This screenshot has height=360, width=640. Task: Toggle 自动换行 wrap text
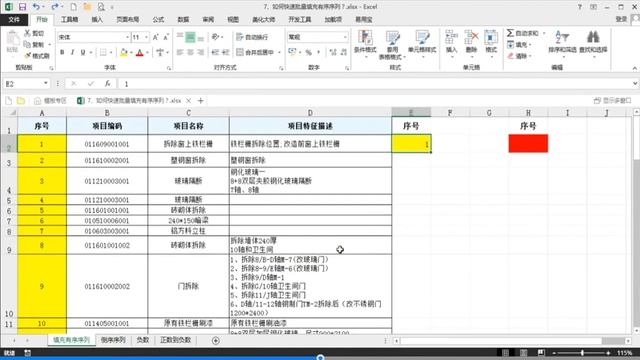pyautogui.click(x=252, y=37)
